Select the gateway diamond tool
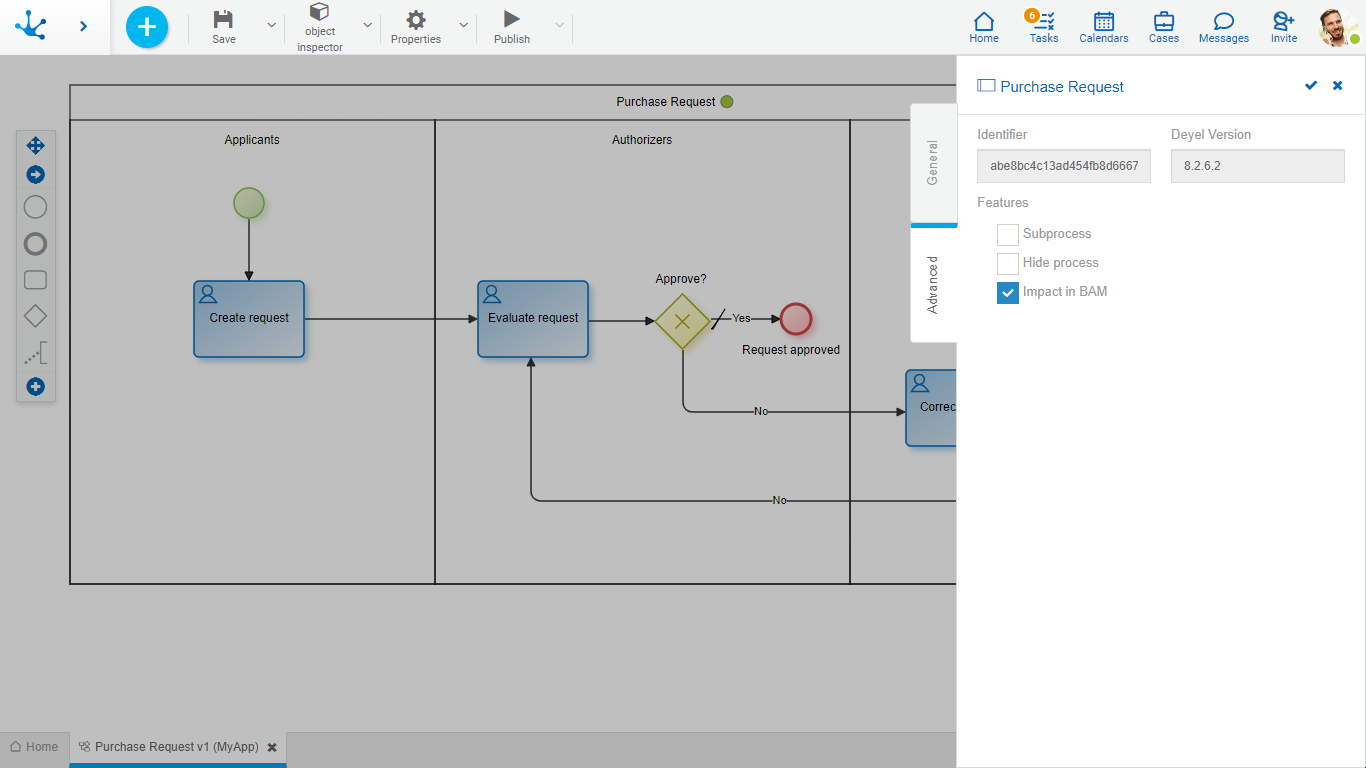 (x=35, y=316)
